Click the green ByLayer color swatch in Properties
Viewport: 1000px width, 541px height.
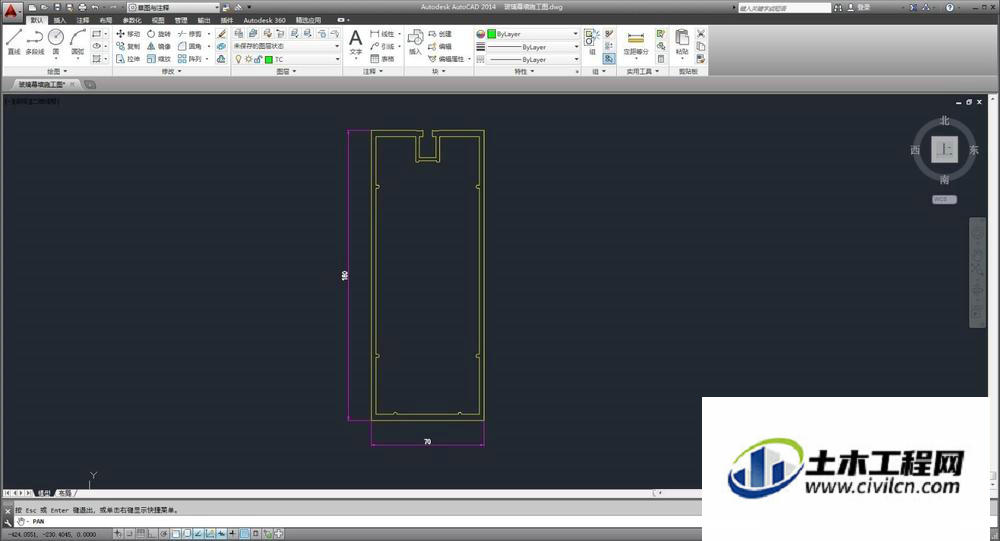click(492, 34)
